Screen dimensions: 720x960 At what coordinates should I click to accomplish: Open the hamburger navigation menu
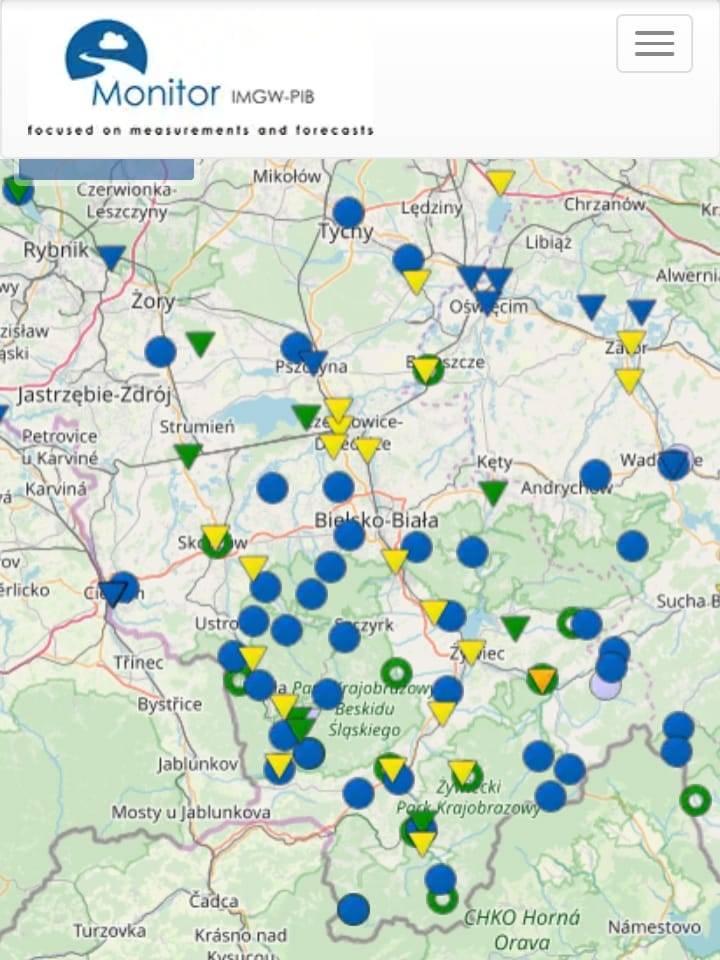tap(654, 44)
